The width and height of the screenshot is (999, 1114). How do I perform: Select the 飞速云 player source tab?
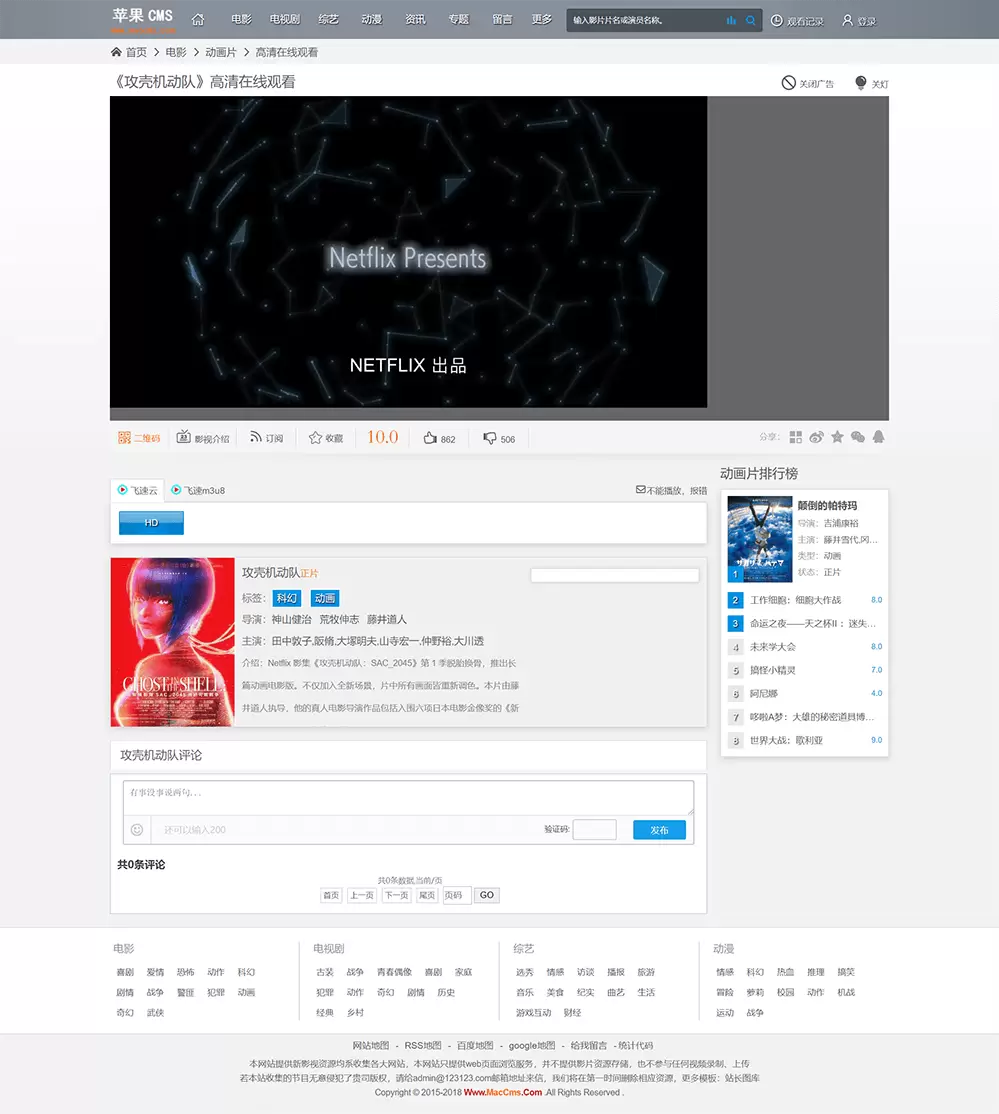click(138, 490)
